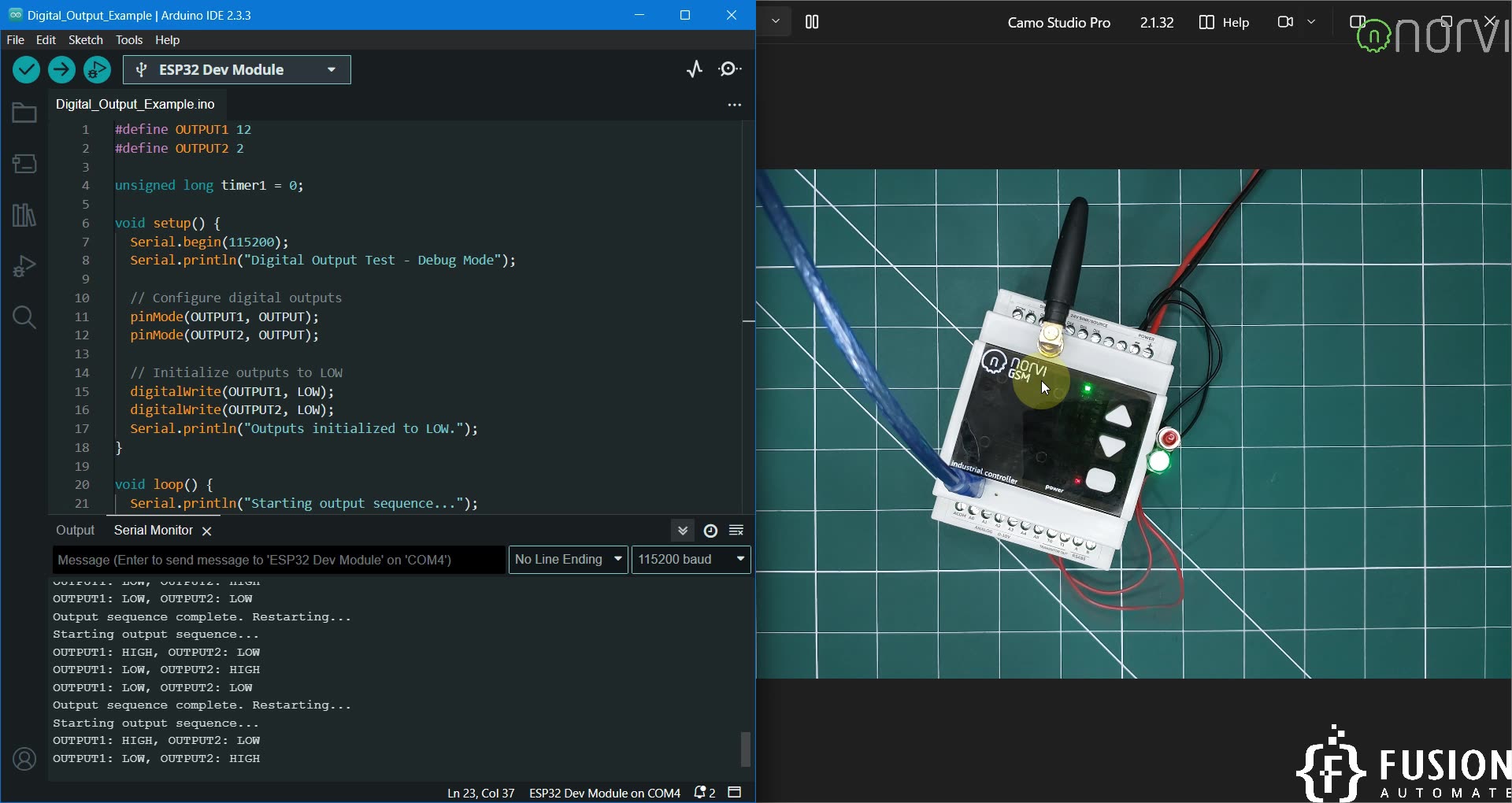
Task: Open the Boards Manager sidebar icon
Action: (x=24, y=164)
